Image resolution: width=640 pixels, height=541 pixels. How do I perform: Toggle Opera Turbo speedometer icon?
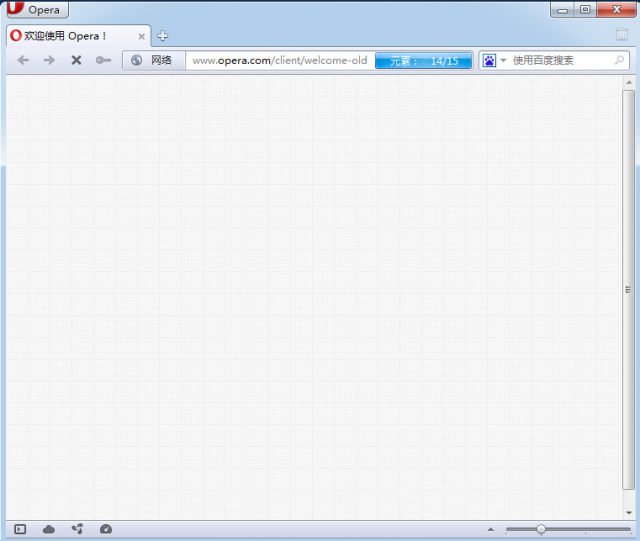106,529
